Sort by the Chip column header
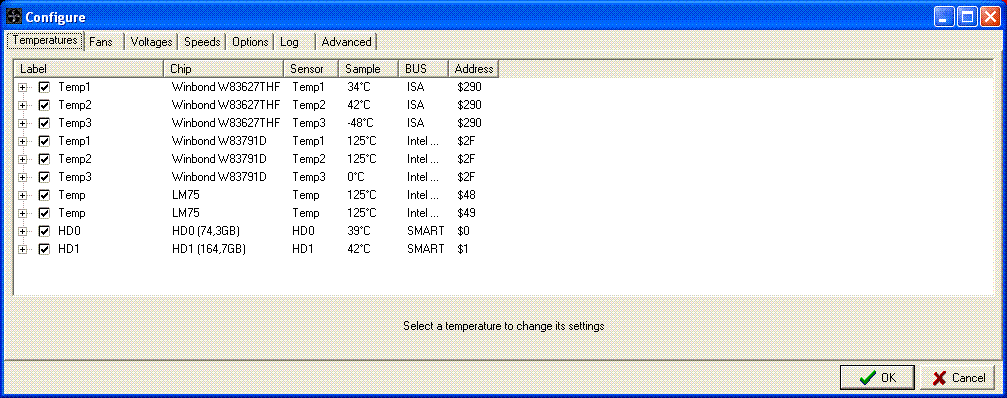The height and width of the screenshot is (398, 1007). click(223, 69)
